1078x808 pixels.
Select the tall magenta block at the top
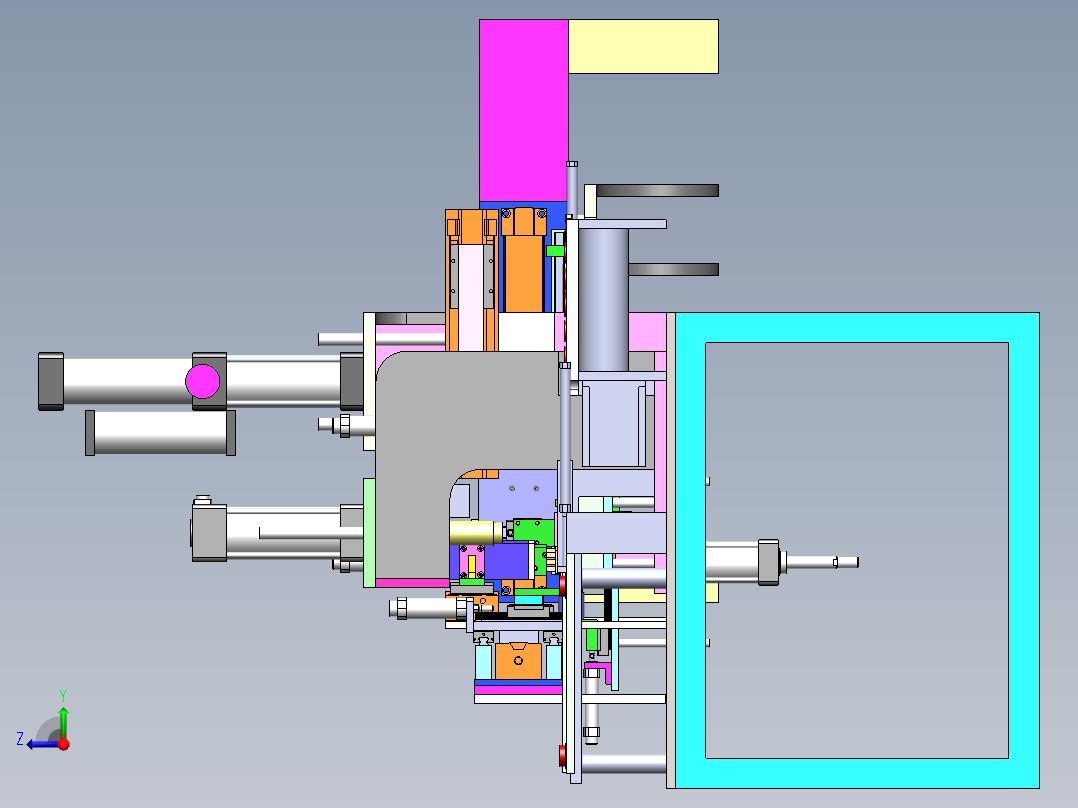524,110
